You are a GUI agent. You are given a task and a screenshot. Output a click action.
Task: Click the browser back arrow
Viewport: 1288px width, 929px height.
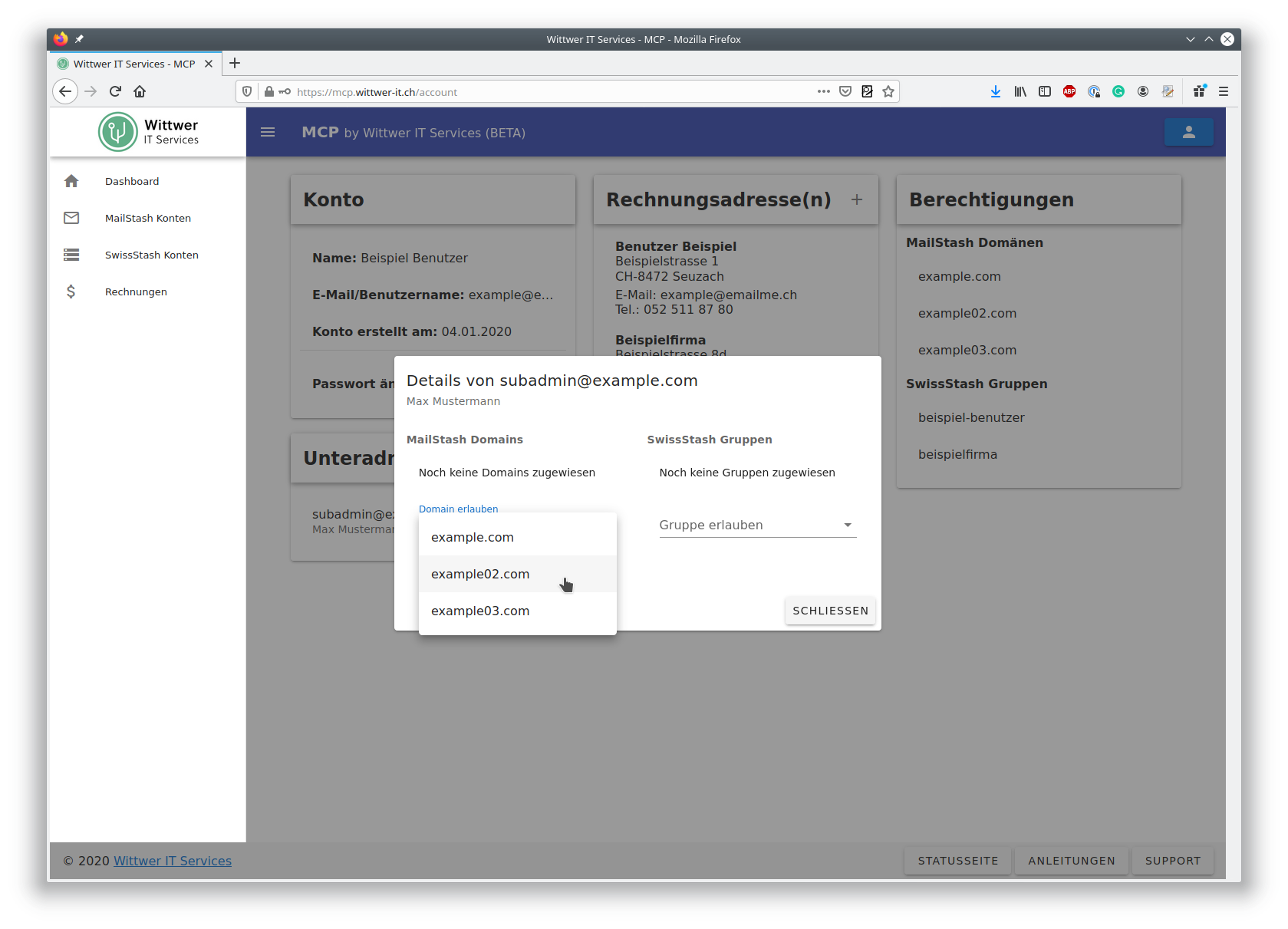click(65, 91)
